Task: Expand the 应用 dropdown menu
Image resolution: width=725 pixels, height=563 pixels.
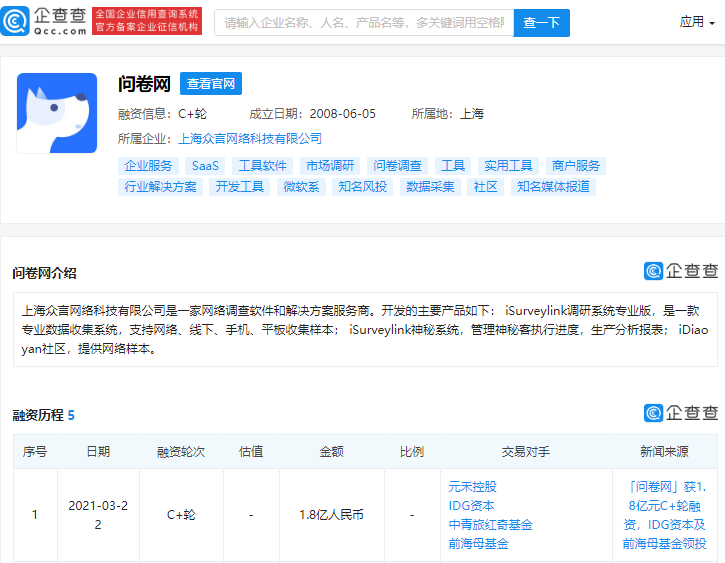Action: [697, 22]
